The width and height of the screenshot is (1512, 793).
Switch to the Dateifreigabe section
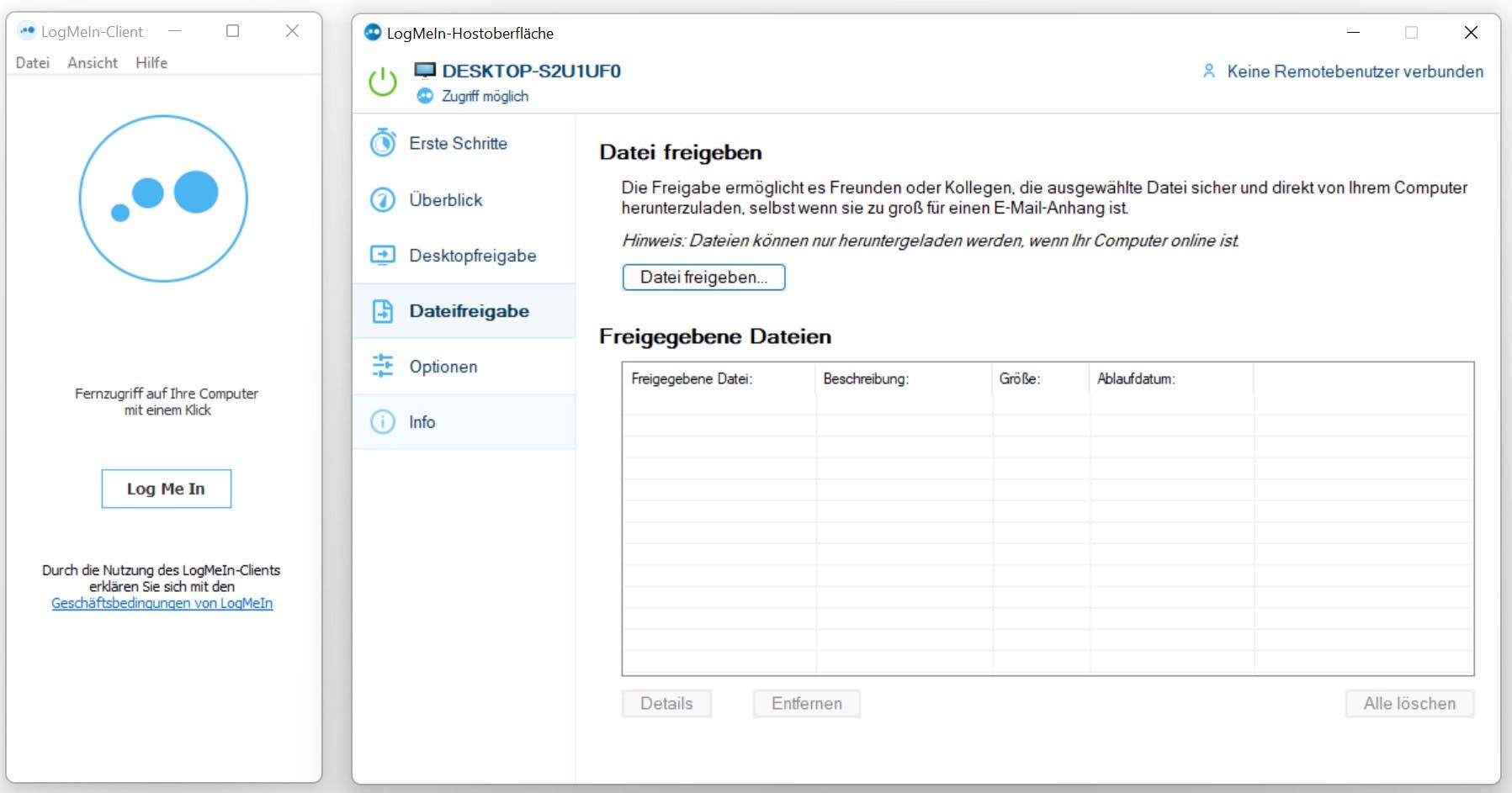click(x=469, y=310)
